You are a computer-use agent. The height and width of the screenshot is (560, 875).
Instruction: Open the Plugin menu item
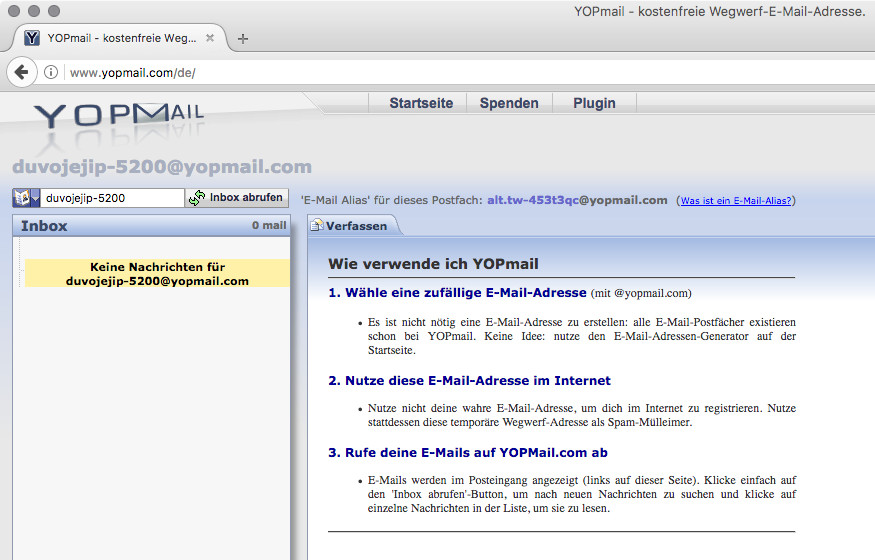tap(594, 103)
